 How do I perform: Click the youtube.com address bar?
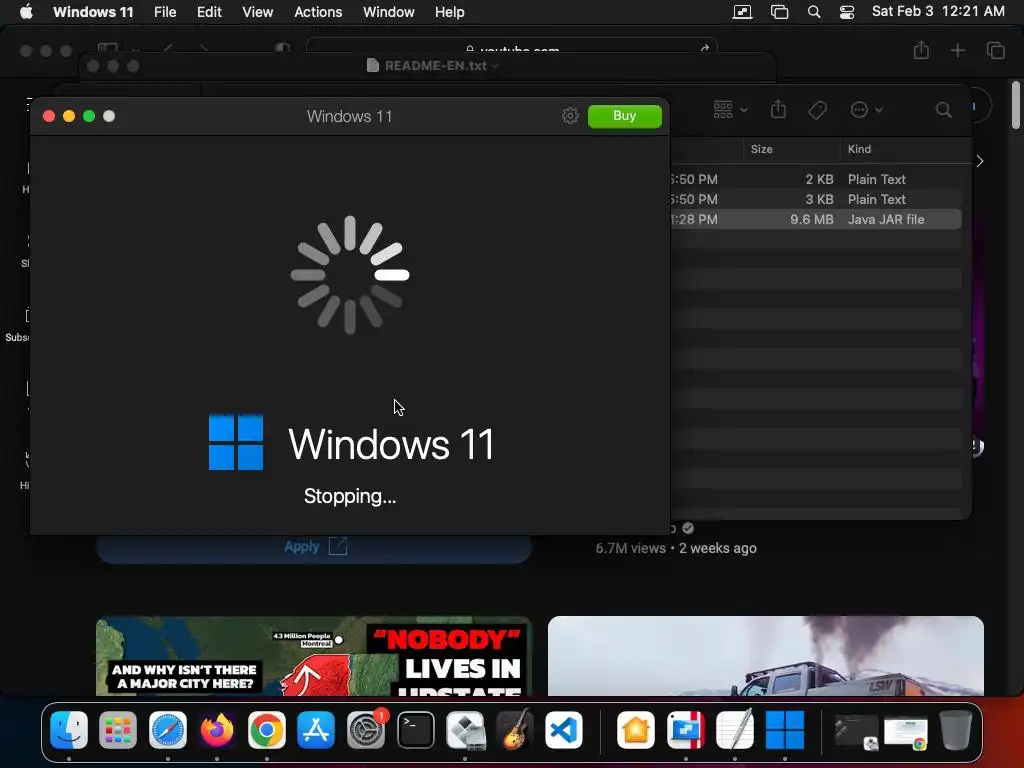point(512,47)
